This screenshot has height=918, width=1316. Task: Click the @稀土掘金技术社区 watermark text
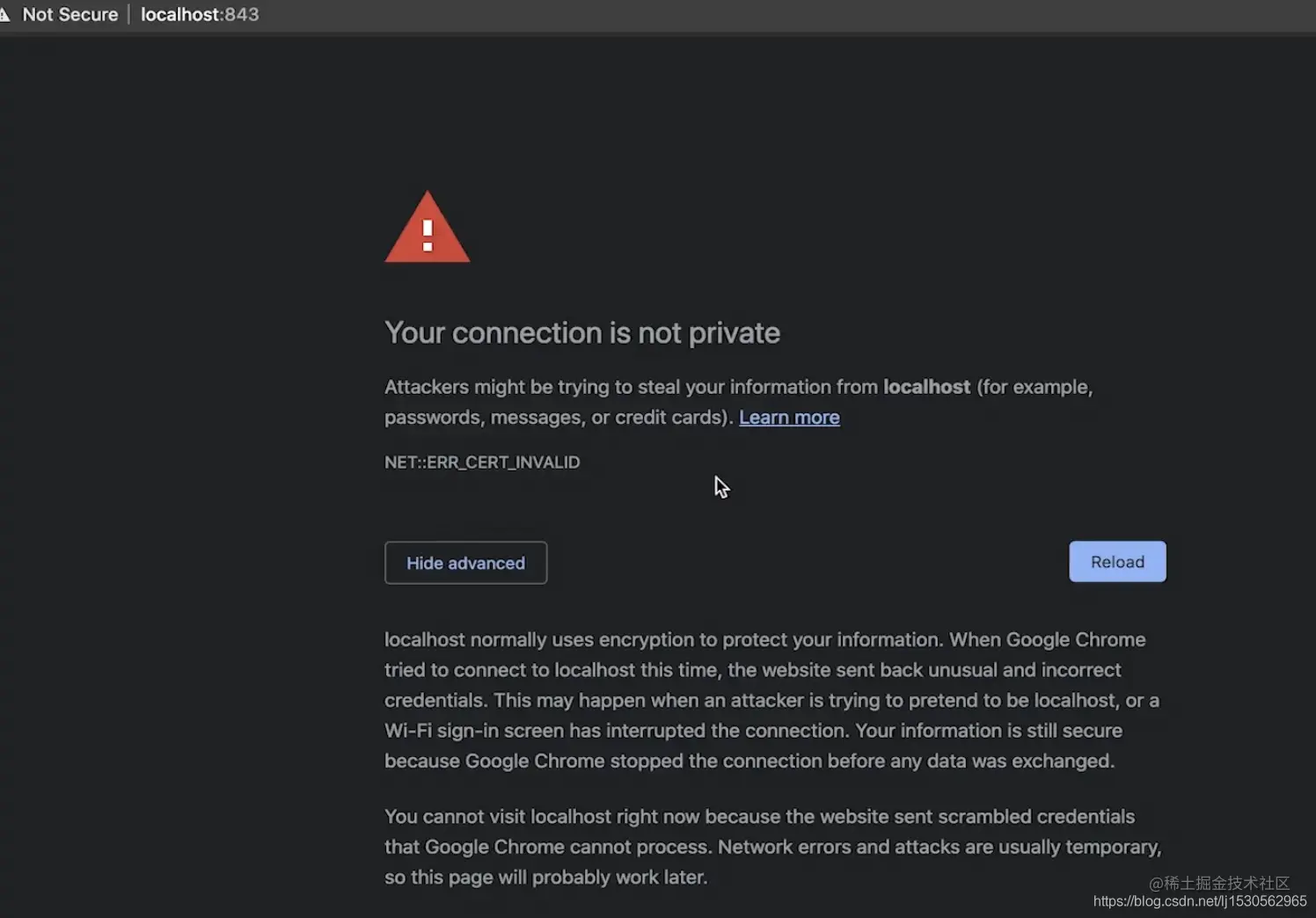1218,883
